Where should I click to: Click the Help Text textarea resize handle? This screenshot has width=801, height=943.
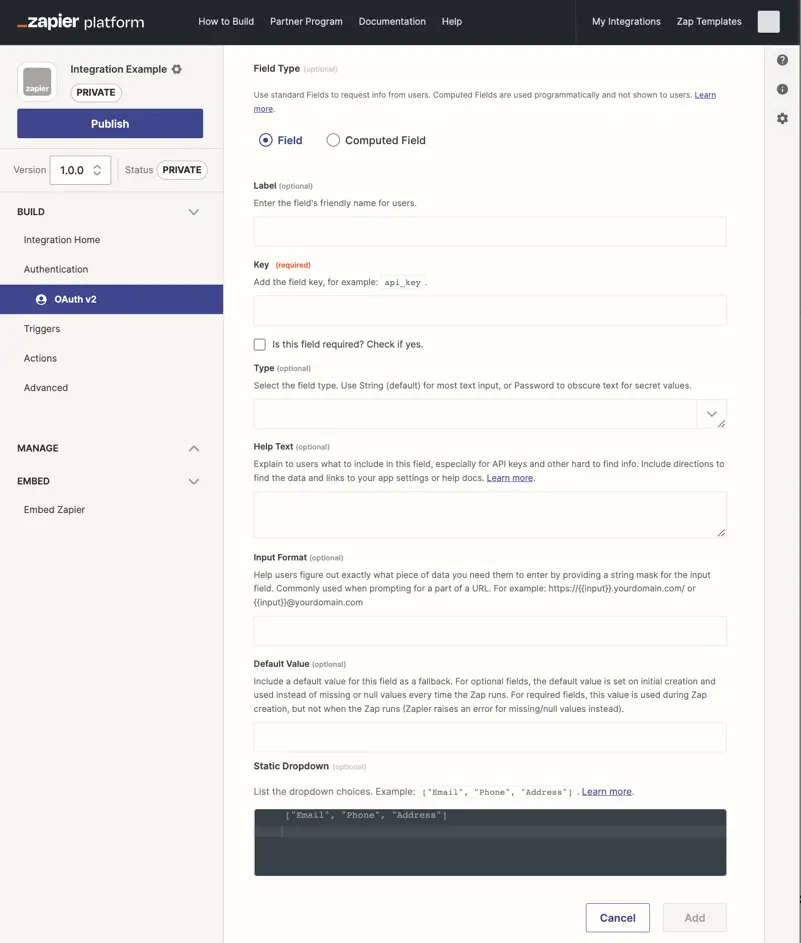pyautogui.click(x=721, y=532)
